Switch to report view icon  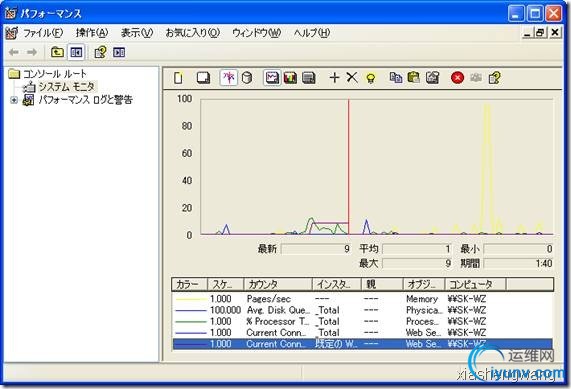309,78
